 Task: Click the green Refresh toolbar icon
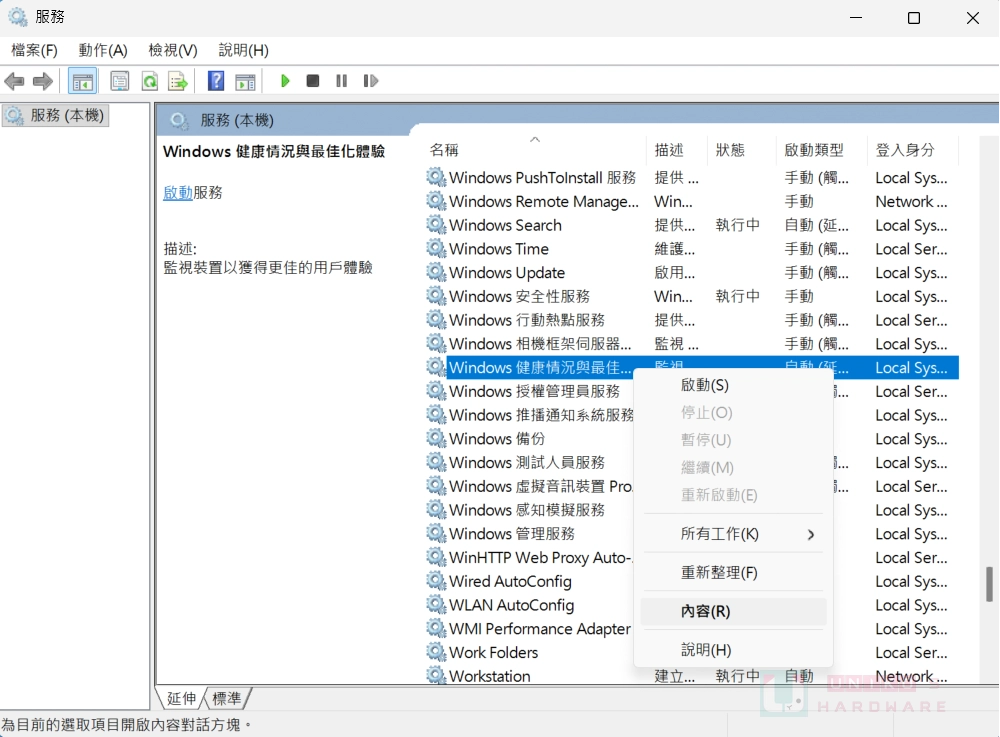150,81
